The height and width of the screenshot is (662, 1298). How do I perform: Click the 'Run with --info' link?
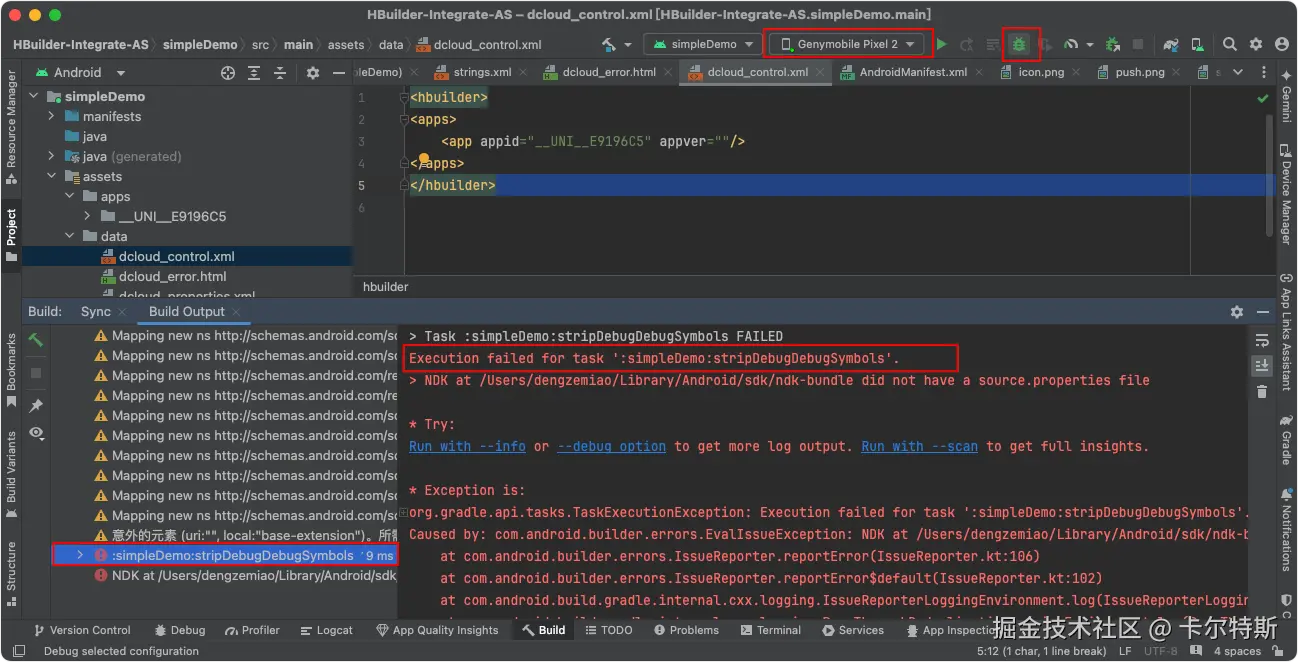[467, 447]
